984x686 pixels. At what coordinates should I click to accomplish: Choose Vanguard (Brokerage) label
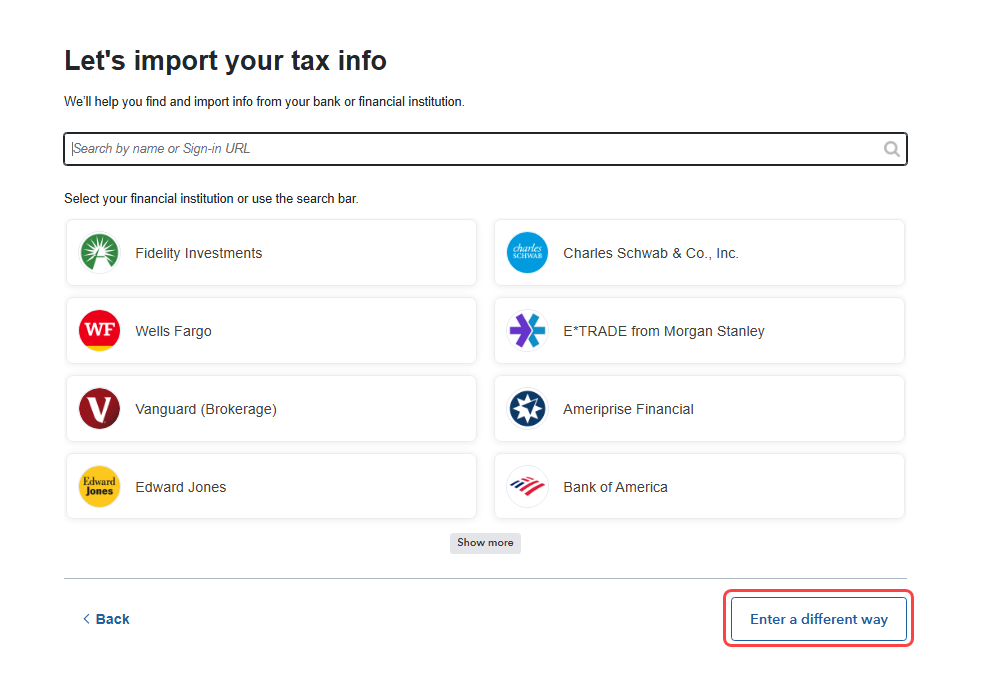[x=206, y=409]
